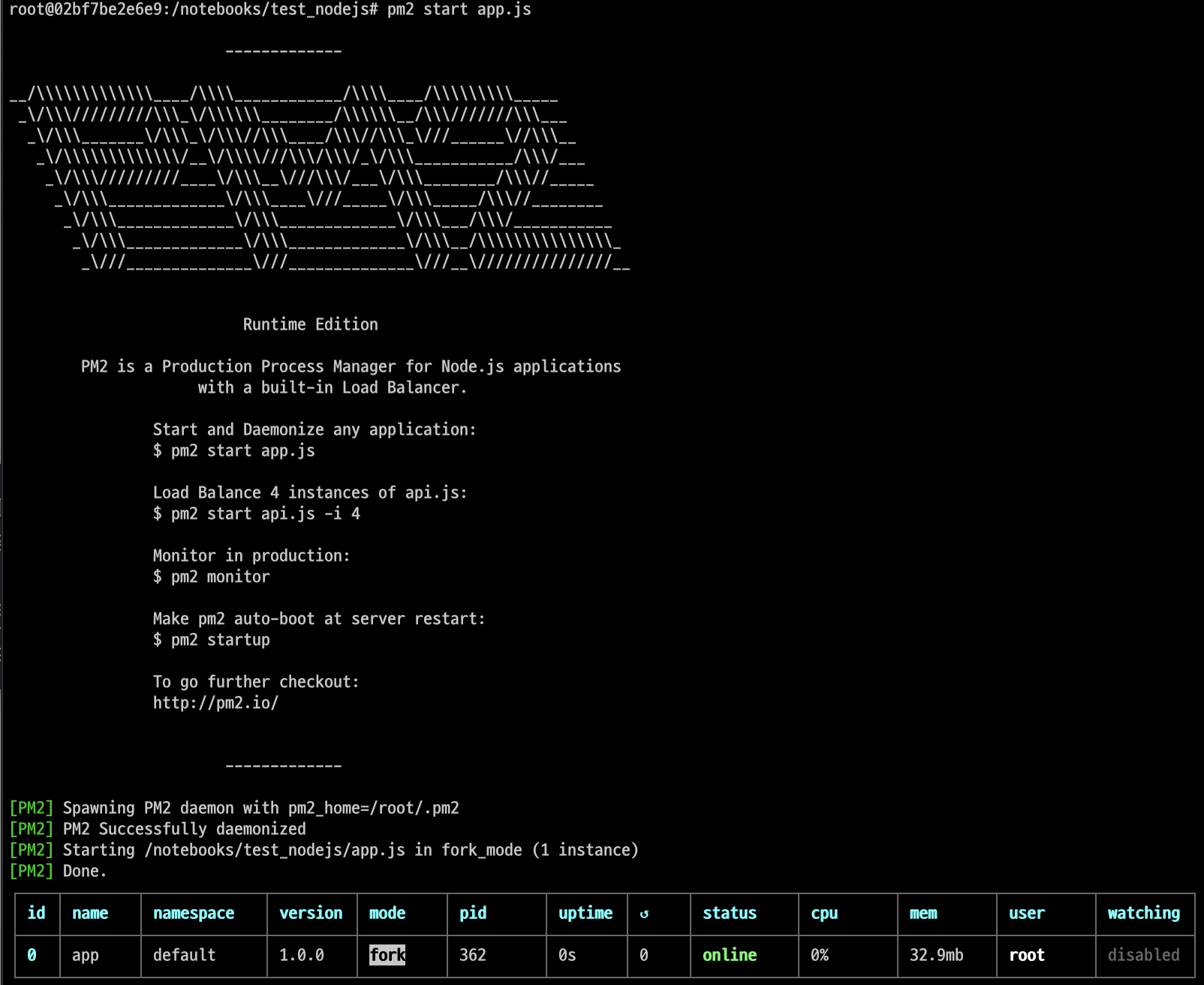Click the example '$ pm2 start app.js' line
1204x985 pixels.
234,450
